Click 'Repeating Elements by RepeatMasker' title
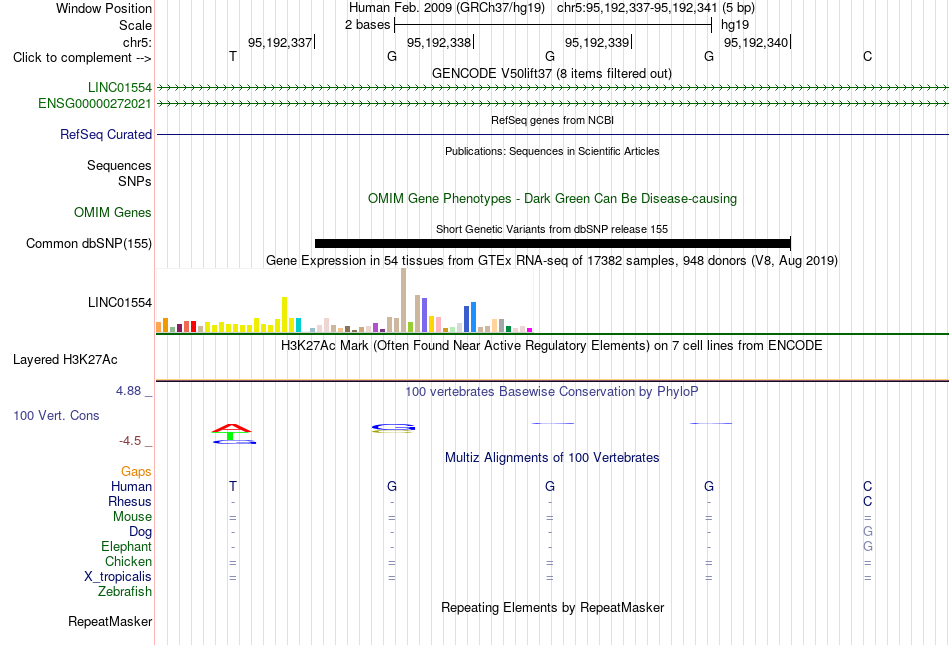The width and height of the screenshot is (950, 645). point(553,607)
